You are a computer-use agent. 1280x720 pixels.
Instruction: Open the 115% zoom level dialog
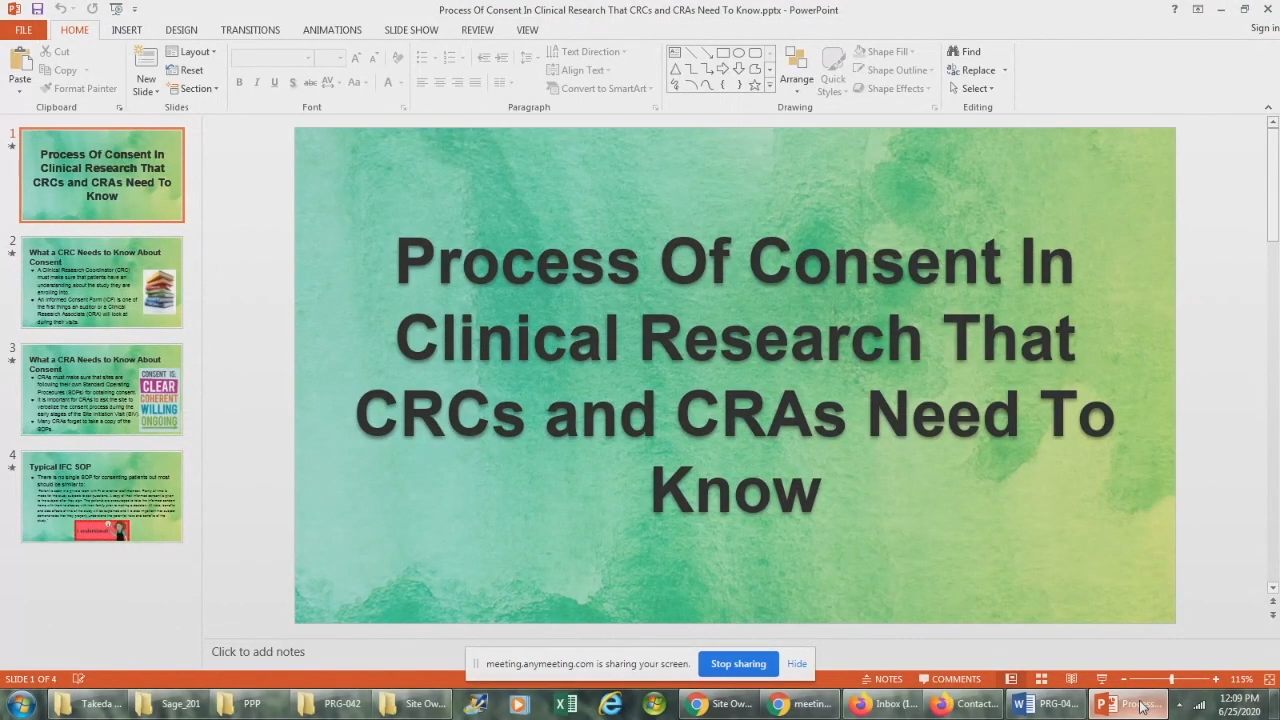(1241, 679)
